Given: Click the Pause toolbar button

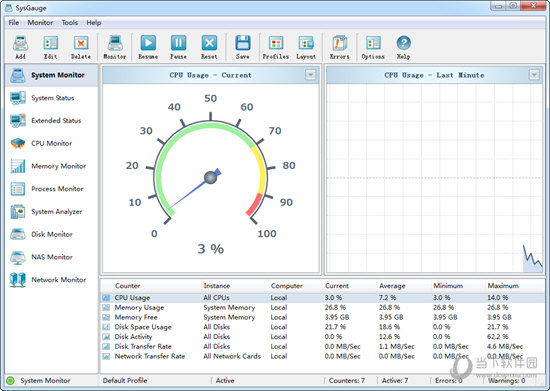Looking at the screenshot, I should coord(179,47).
